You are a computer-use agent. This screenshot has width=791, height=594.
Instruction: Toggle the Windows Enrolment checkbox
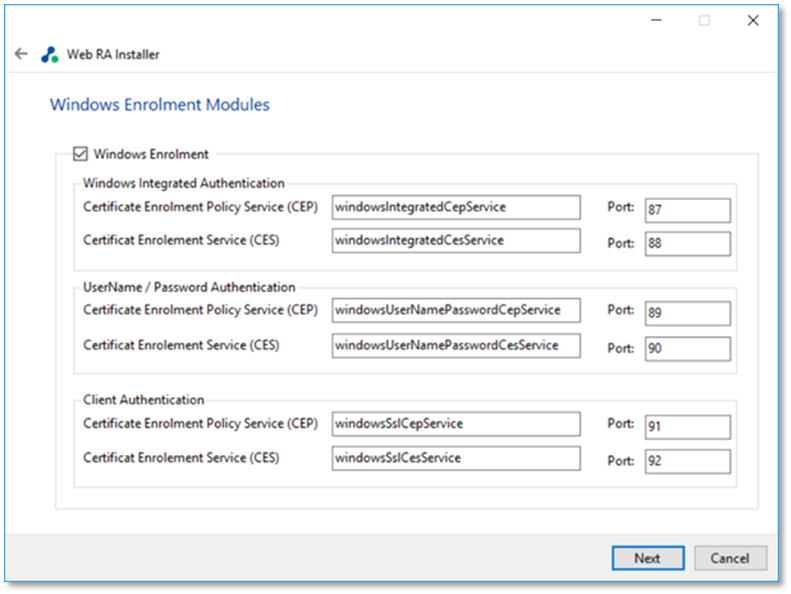point(80,153)
